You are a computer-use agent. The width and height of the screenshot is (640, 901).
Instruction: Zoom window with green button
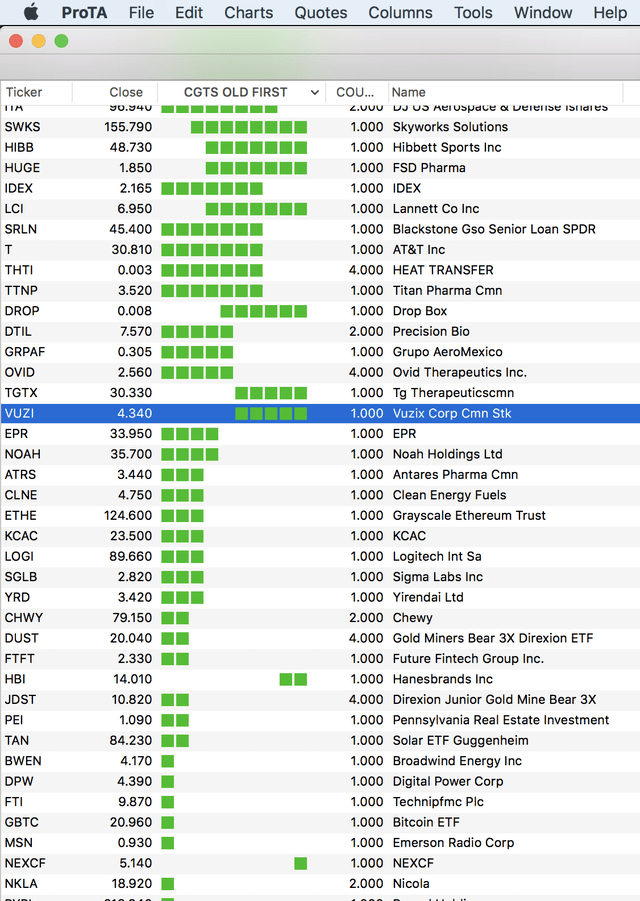[61, 41]
